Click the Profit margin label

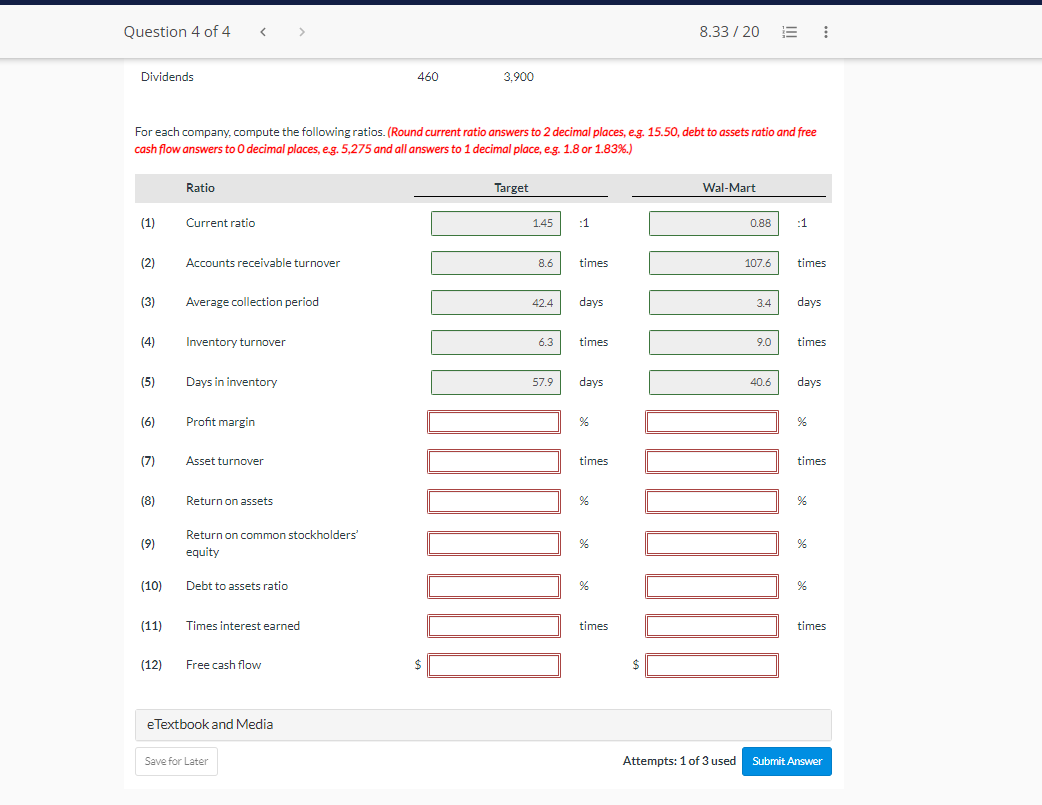[x=221, y=422]
